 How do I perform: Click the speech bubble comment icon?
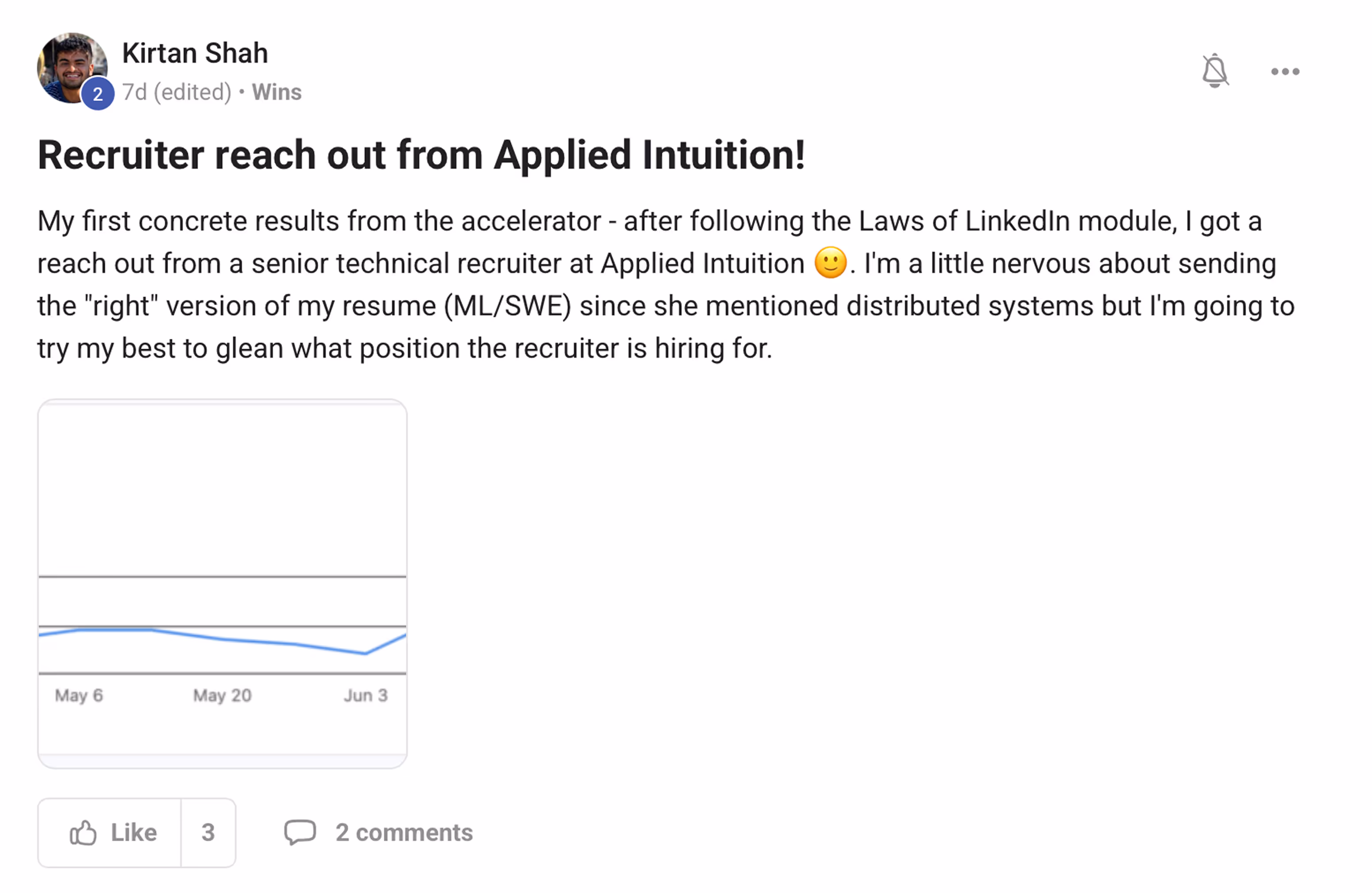tap(300, 832)
